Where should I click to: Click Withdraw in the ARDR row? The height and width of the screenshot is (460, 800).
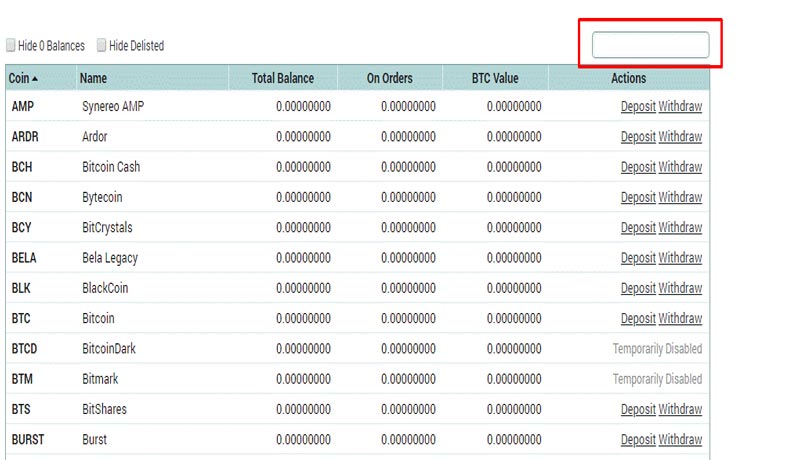tap(680, 137)
